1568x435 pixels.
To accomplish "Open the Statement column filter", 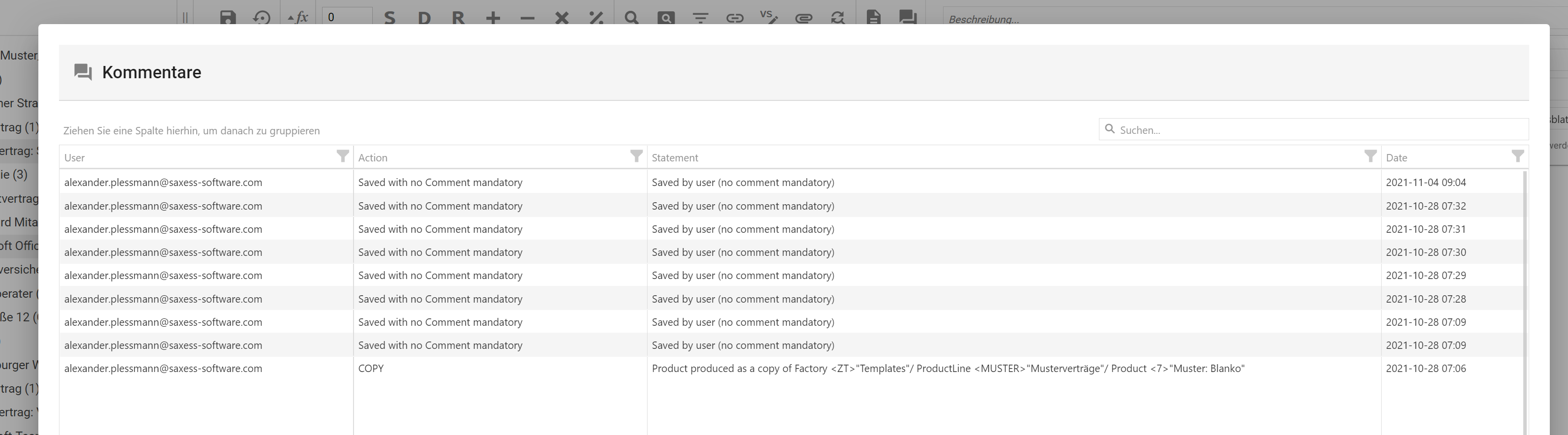I will point(1370,156).
